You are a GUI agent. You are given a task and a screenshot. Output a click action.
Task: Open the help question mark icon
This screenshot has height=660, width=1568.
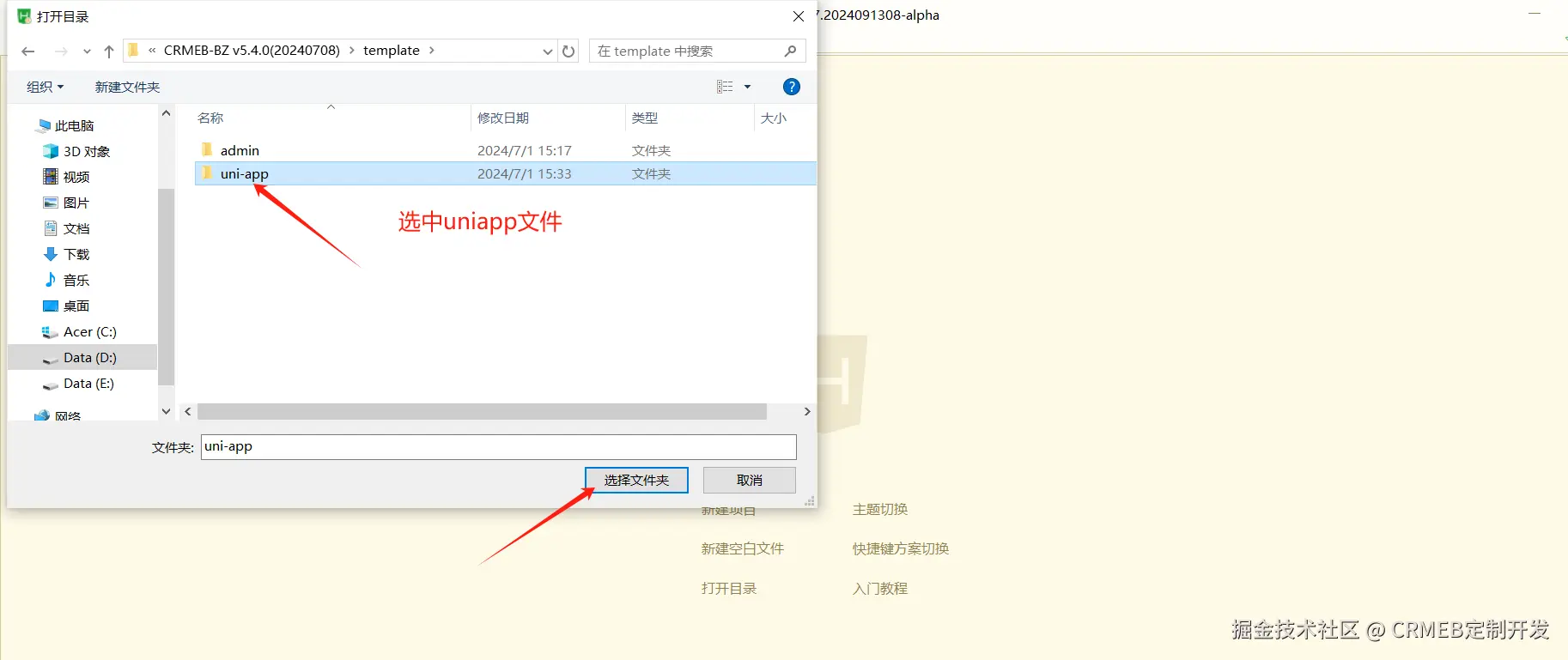click(x=792, y=87)
